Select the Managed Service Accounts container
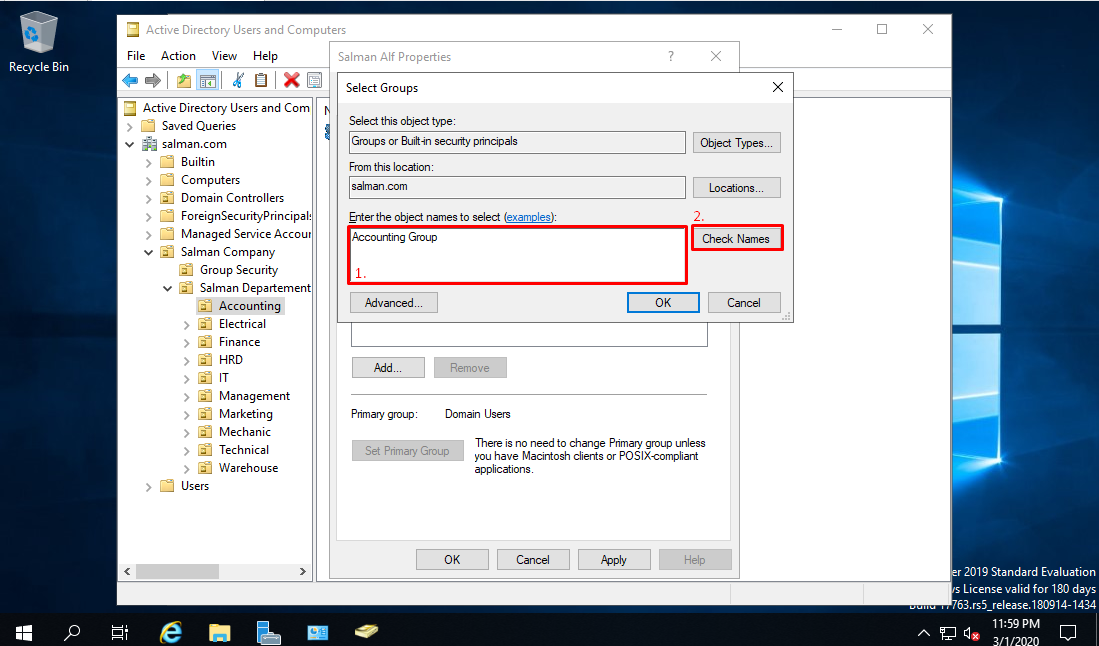 point(236,234)
